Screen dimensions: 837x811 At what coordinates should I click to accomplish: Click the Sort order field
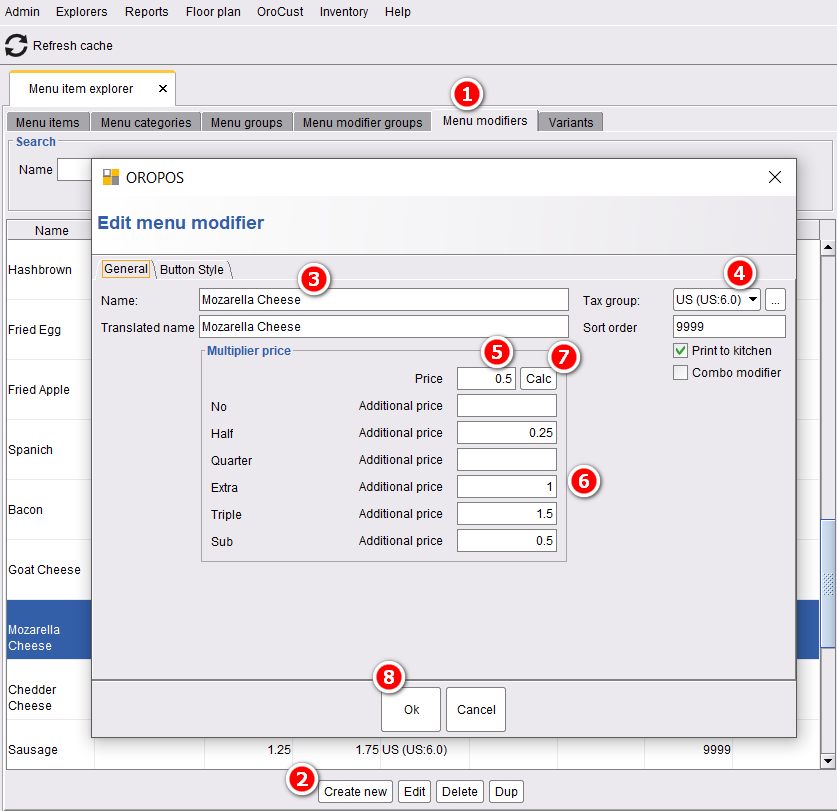[729, 327]
